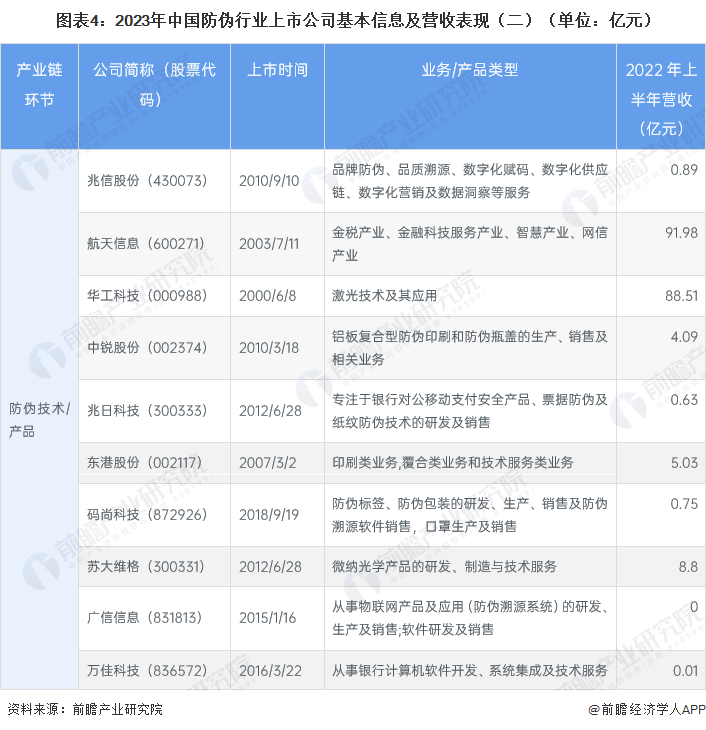
Task: Click business text '防伪标签、防伪包装的研发'
Action: [411, 504]
